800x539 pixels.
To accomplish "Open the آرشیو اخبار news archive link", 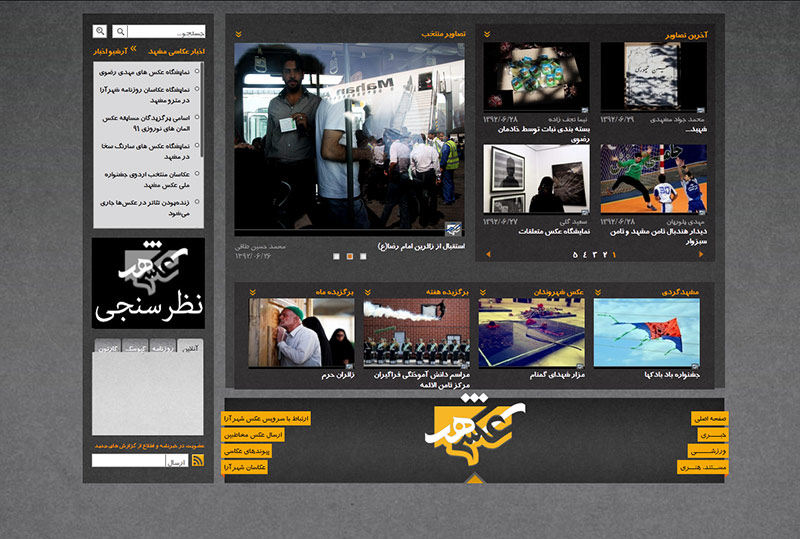I will click(x=110, y=52).
